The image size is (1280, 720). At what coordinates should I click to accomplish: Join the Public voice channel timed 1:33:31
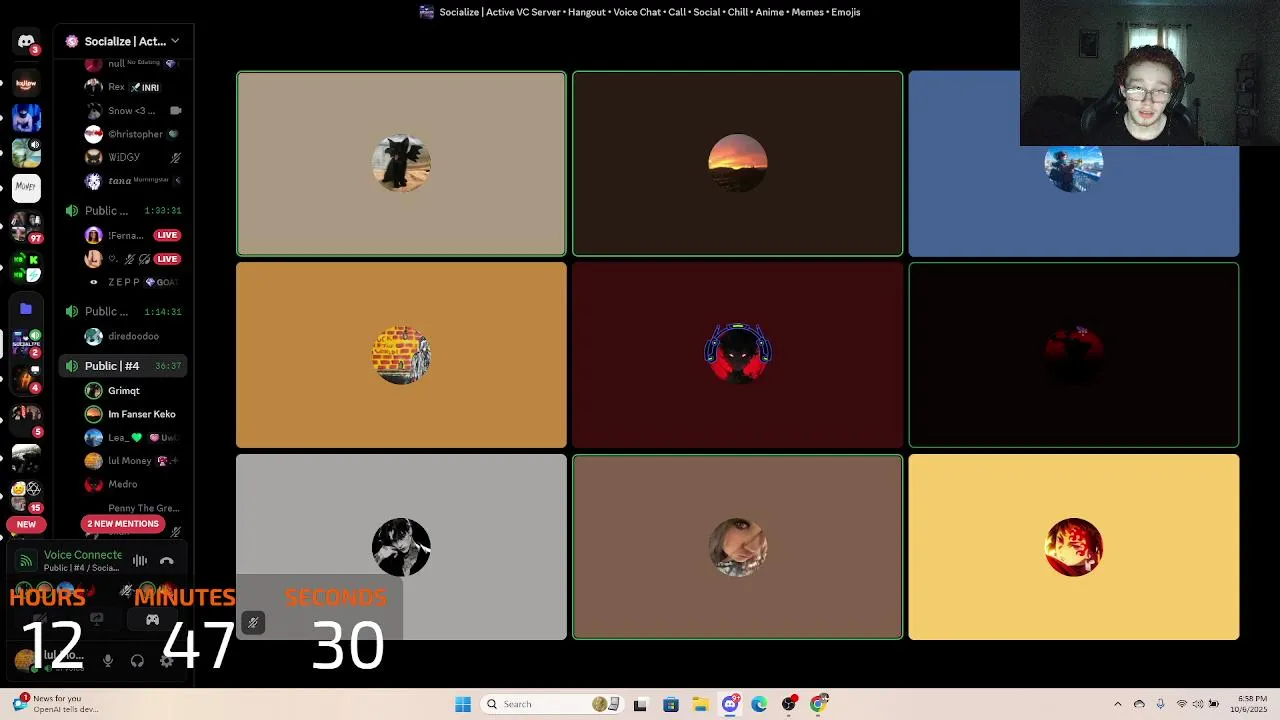(x=122, y=211)
